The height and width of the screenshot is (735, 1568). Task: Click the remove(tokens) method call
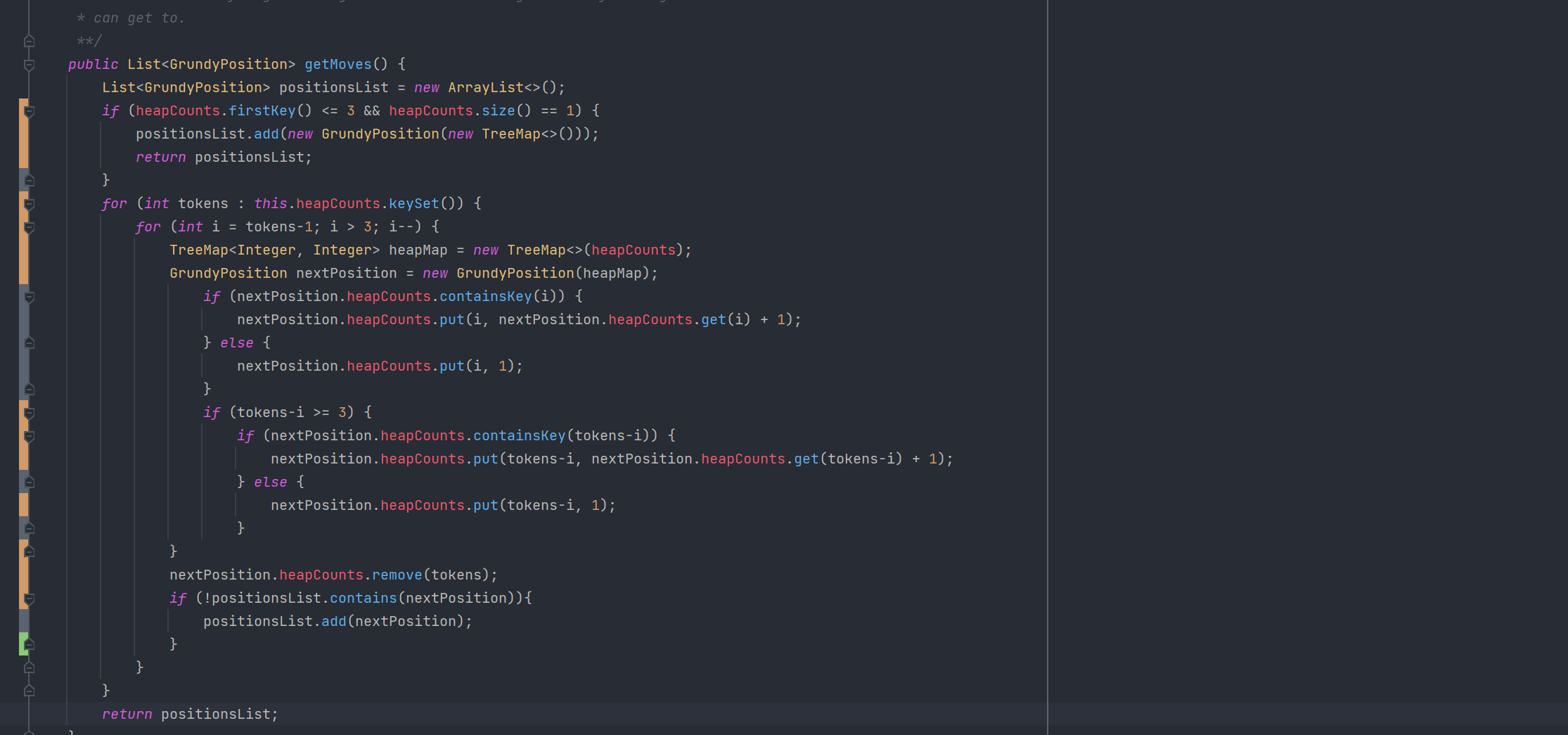[x=397, y=575]
